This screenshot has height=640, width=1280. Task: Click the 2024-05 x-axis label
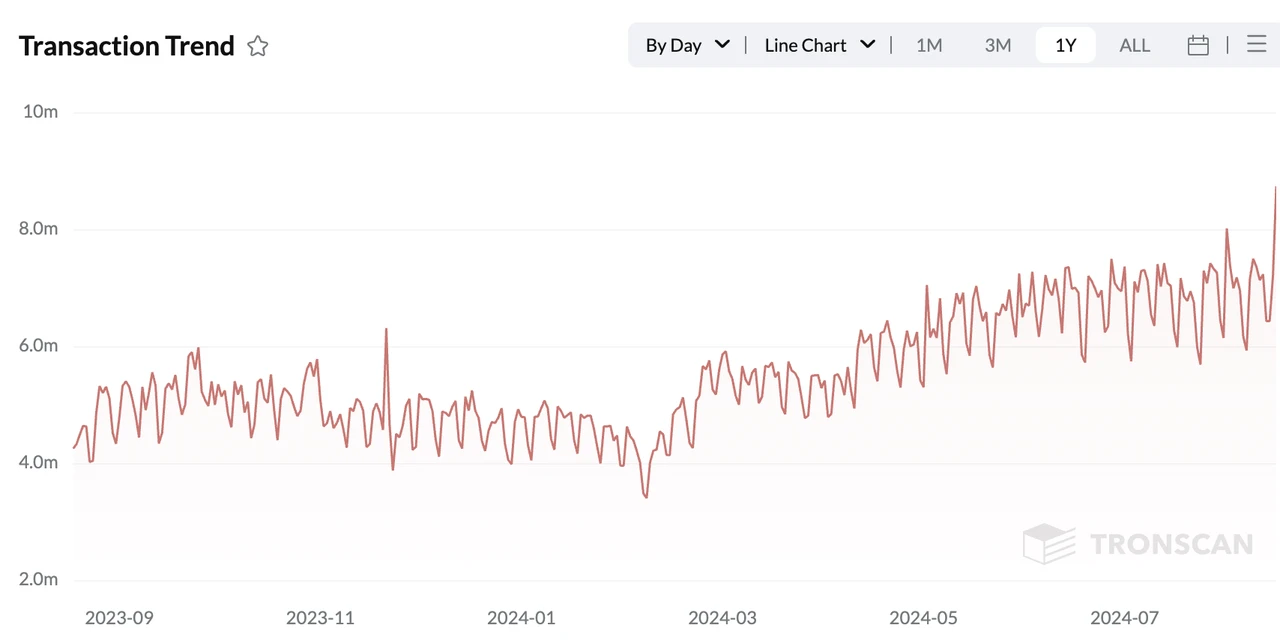pos(923,618)
